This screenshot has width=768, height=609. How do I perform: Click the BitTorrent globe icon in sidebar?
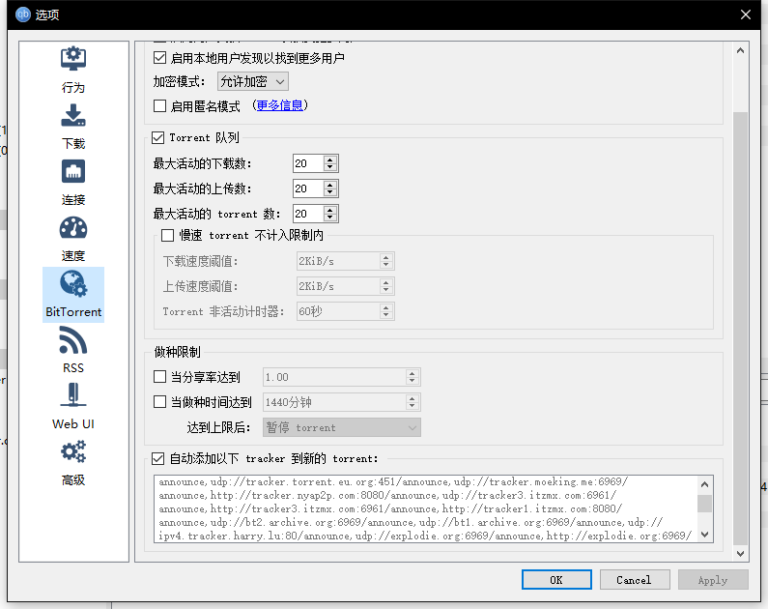click(73, 283)
